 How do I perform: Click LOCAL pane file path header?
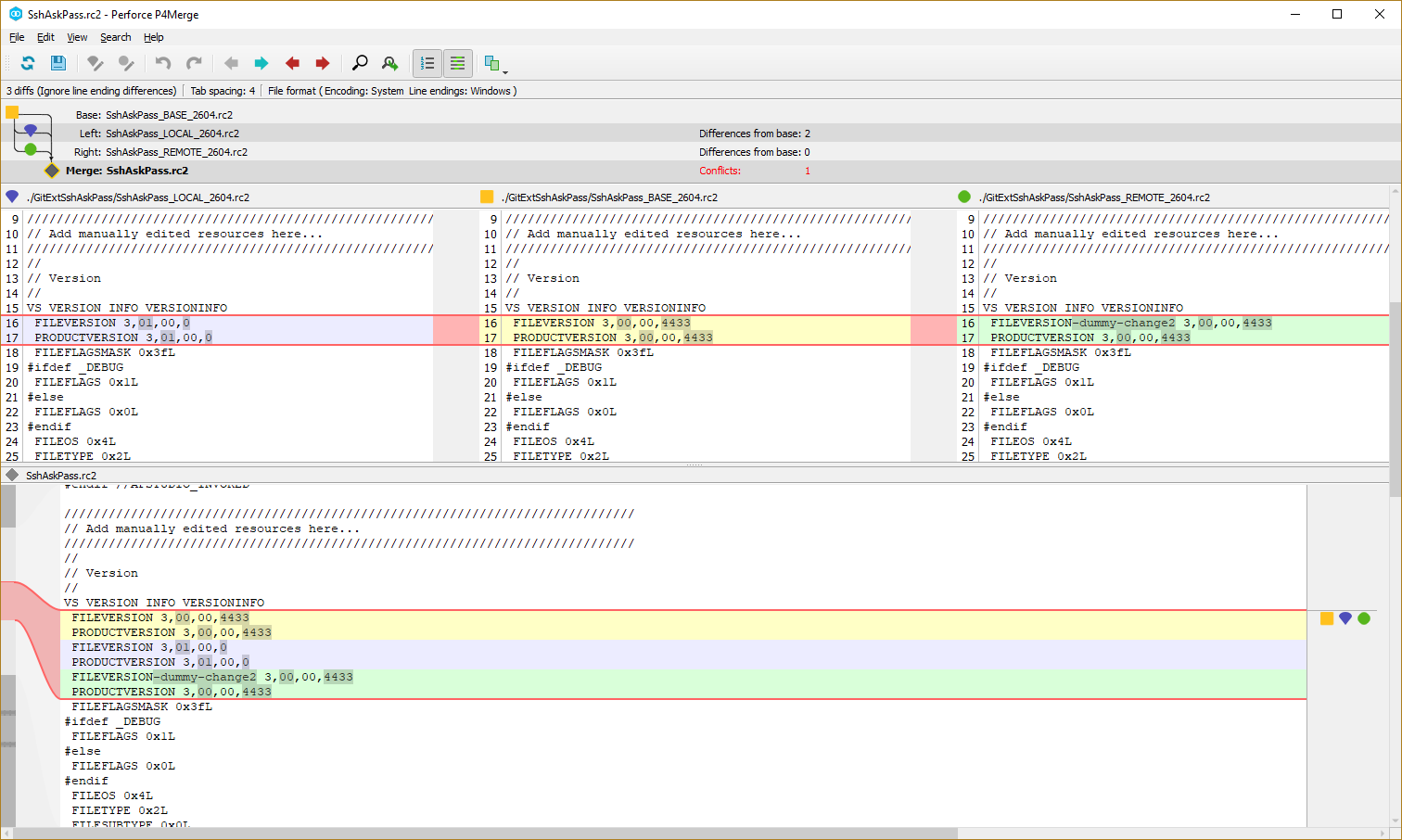137,197
